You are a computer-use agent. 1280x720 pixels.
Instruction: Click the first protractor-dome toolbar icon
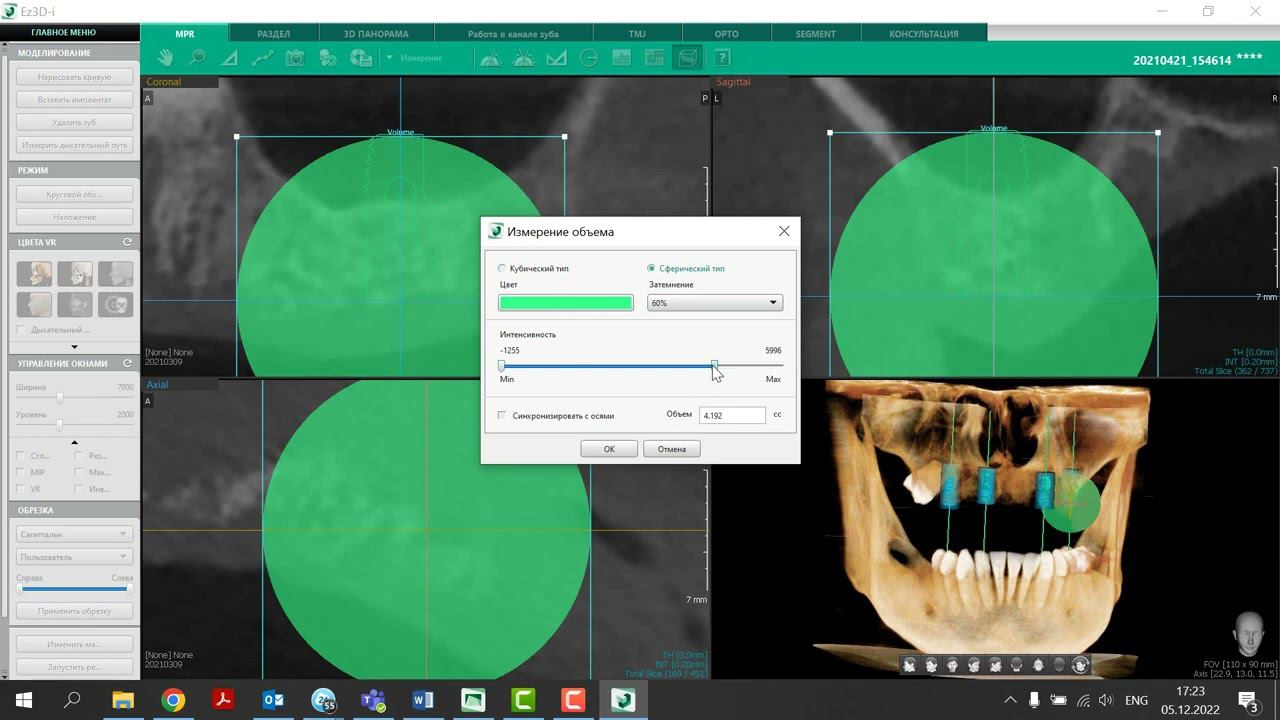pos(490,58)
